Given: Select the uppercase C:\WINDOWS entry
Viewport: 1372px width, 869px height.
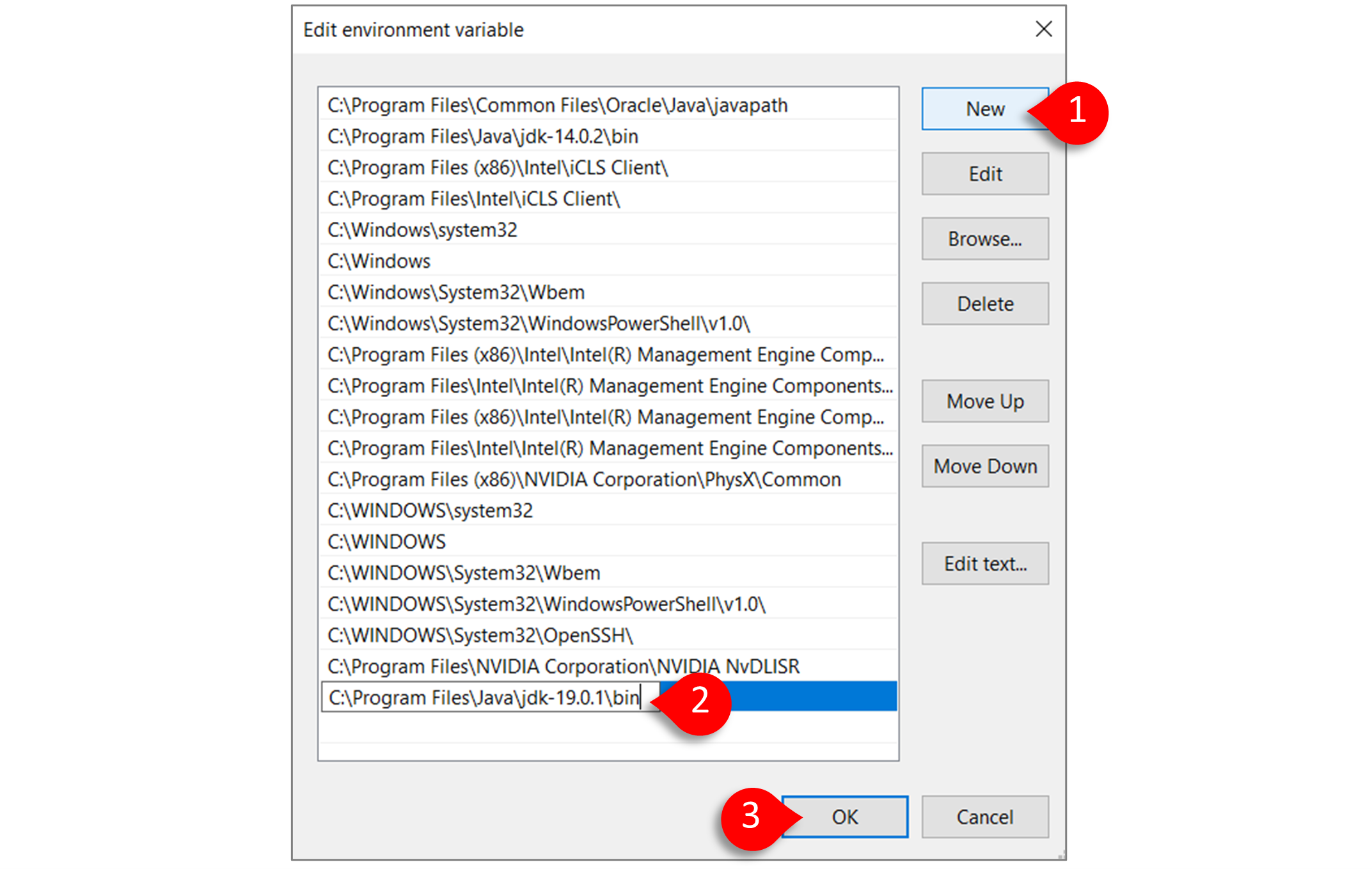Looking at the screenshot, I should [x=386, y=542].
